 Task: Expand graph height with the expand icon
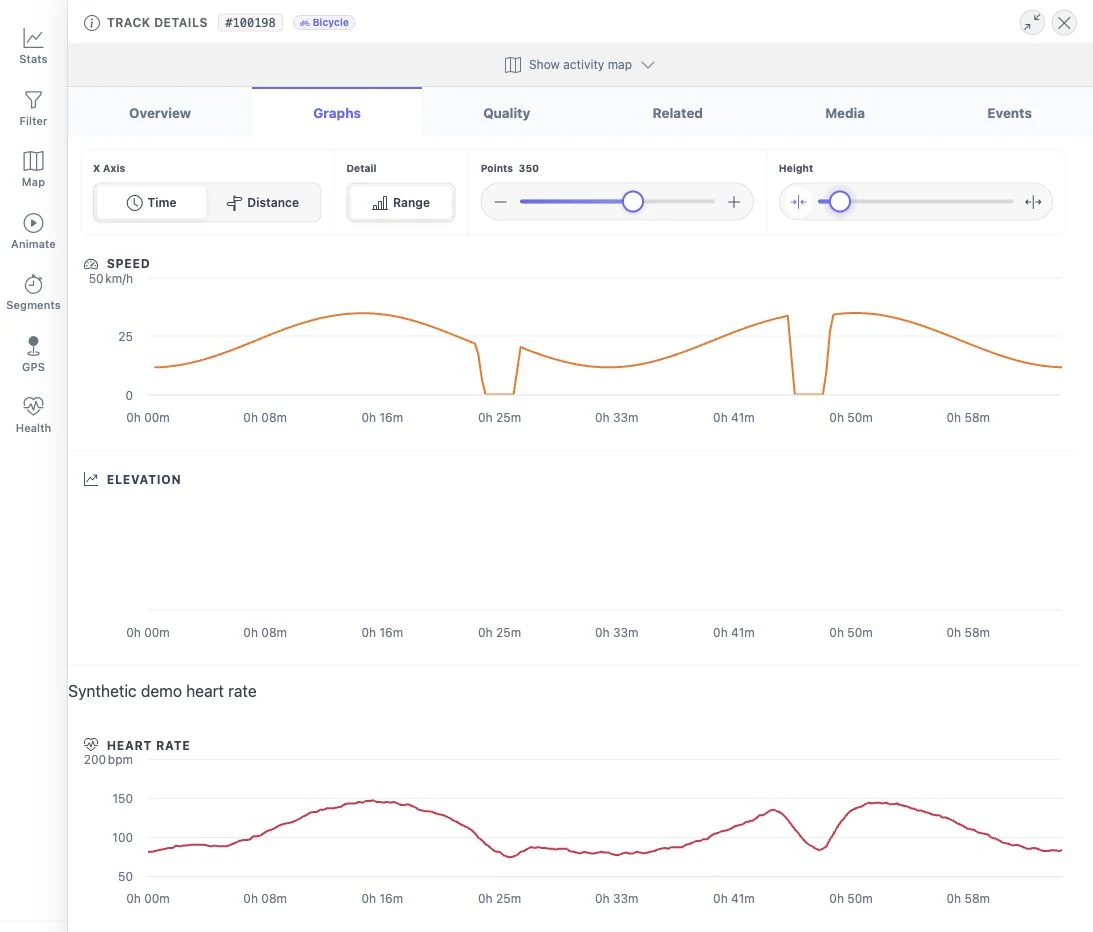click(1032, 202)
